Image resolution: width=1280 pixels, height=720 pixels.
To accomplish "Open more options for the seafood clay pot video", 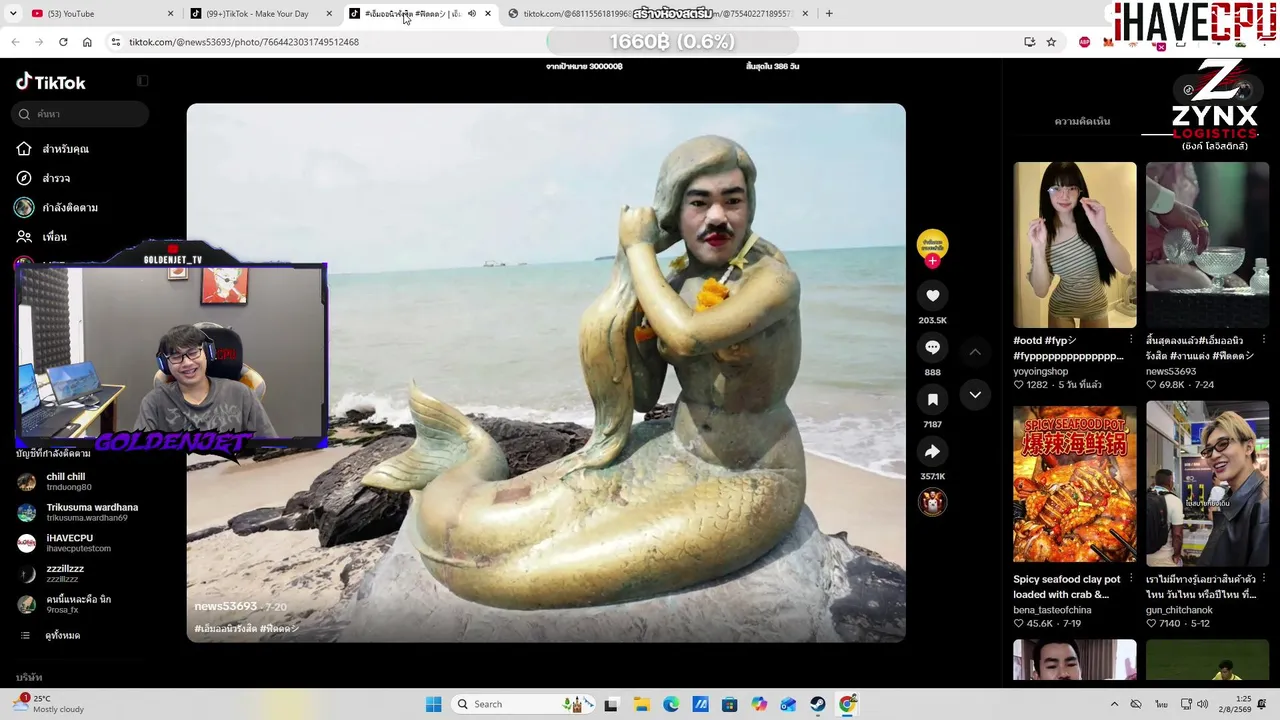I will click(x=1131, y=579).
